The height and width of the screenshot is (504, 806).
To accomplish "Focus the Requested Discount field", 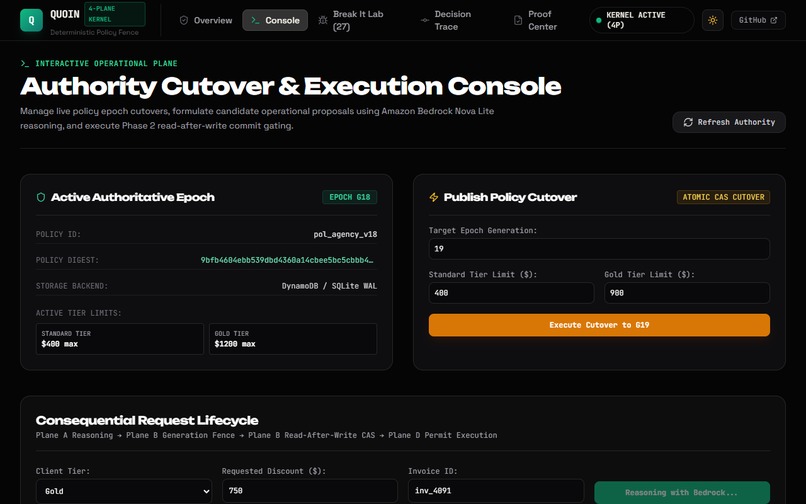I will pyautogui.click(x=310, y=491).
